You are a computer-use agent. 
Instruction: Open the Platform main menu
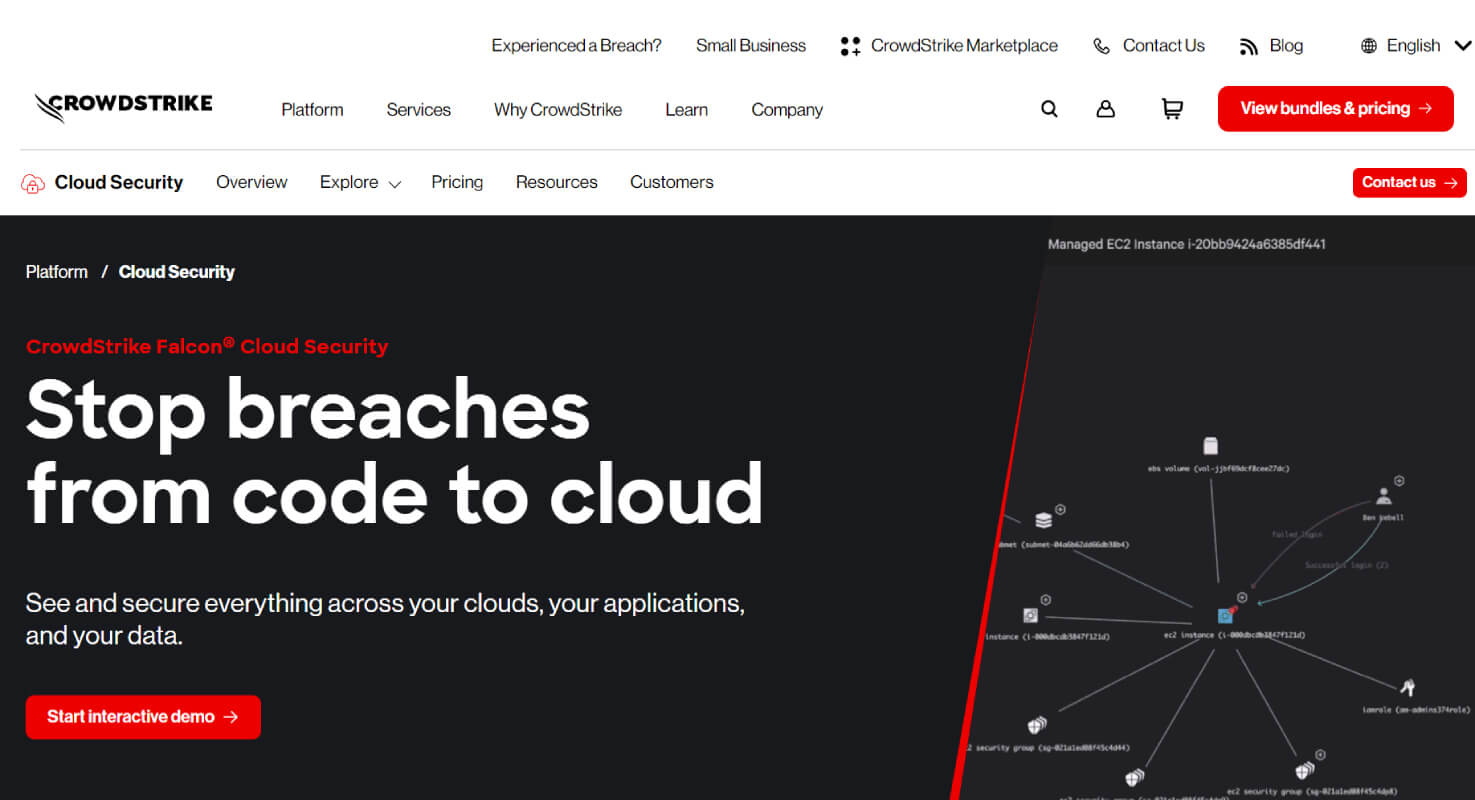click(x=312, y=110)
